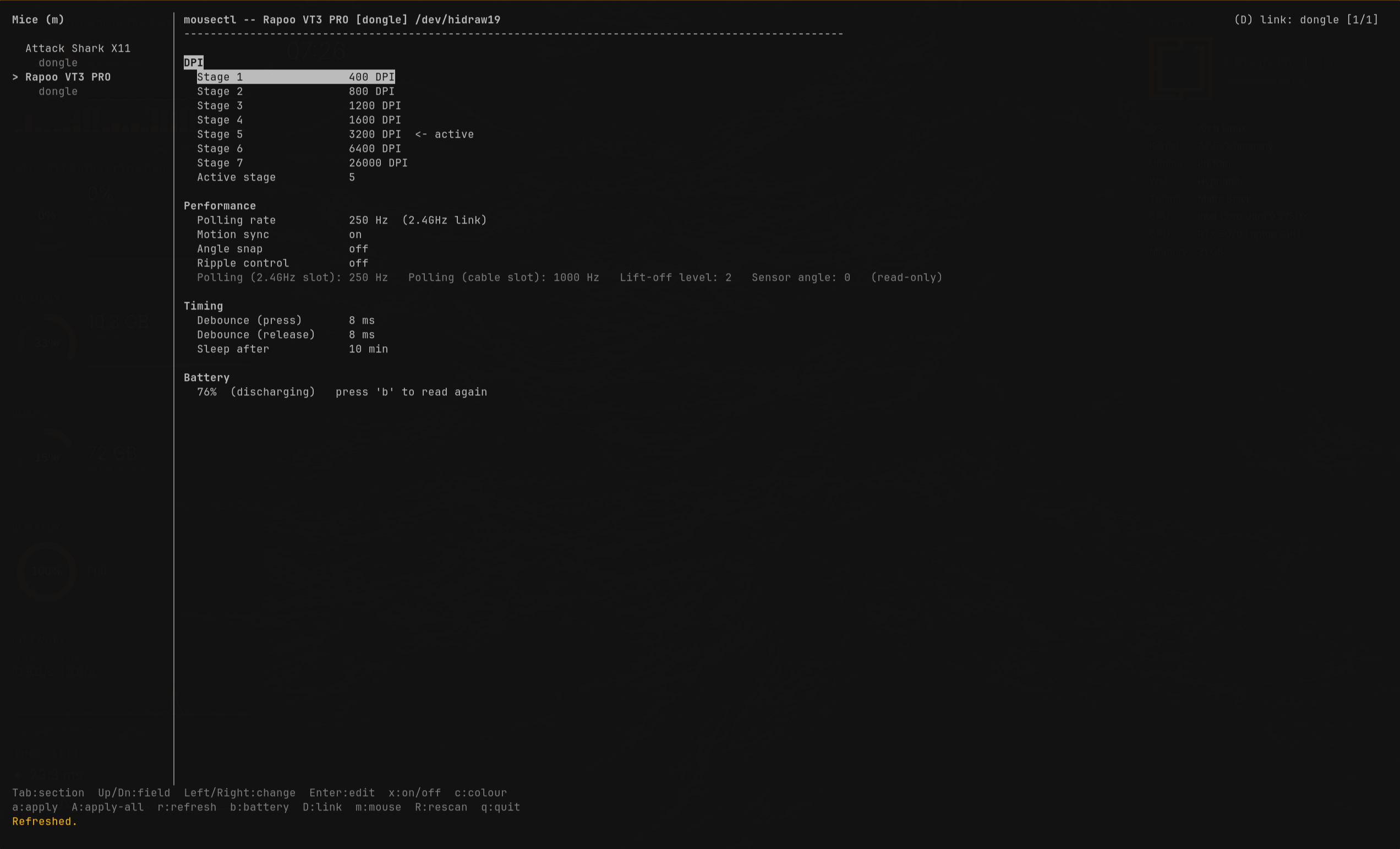The width and height of the screenshot is (1400, 849).
Task: Toggle the Motion sync setting
Action: point(279,235)
